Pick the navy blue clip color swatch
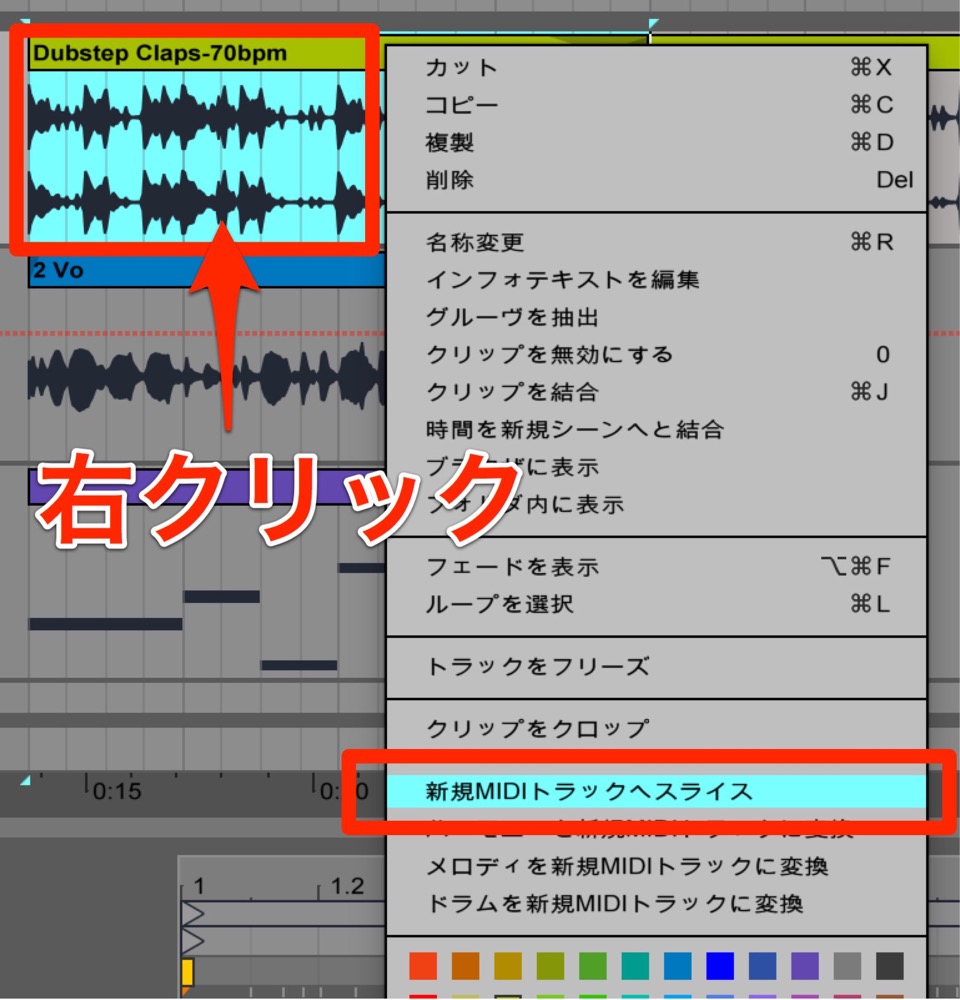 point(762,966)
